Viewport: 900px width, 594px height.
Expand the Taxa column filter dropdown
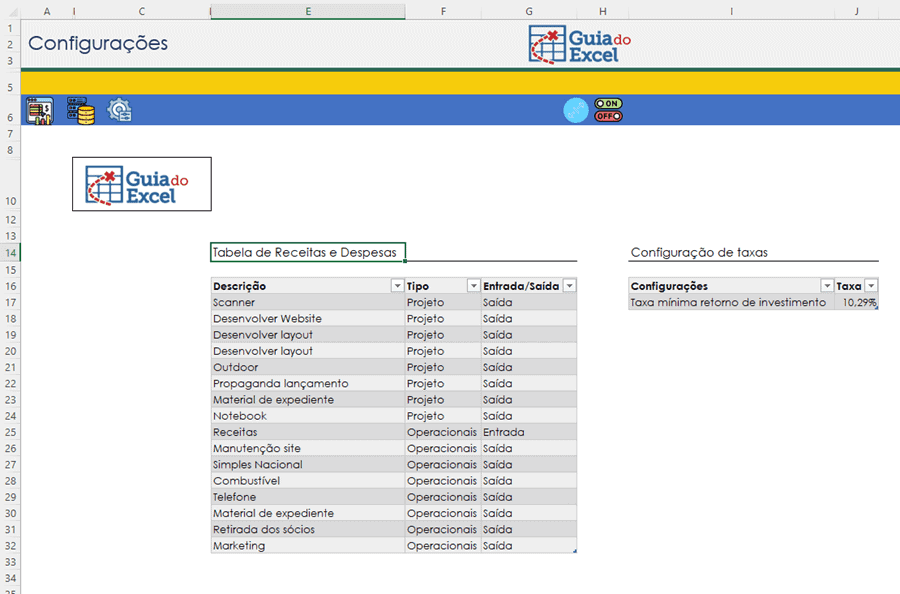[871, 286]
